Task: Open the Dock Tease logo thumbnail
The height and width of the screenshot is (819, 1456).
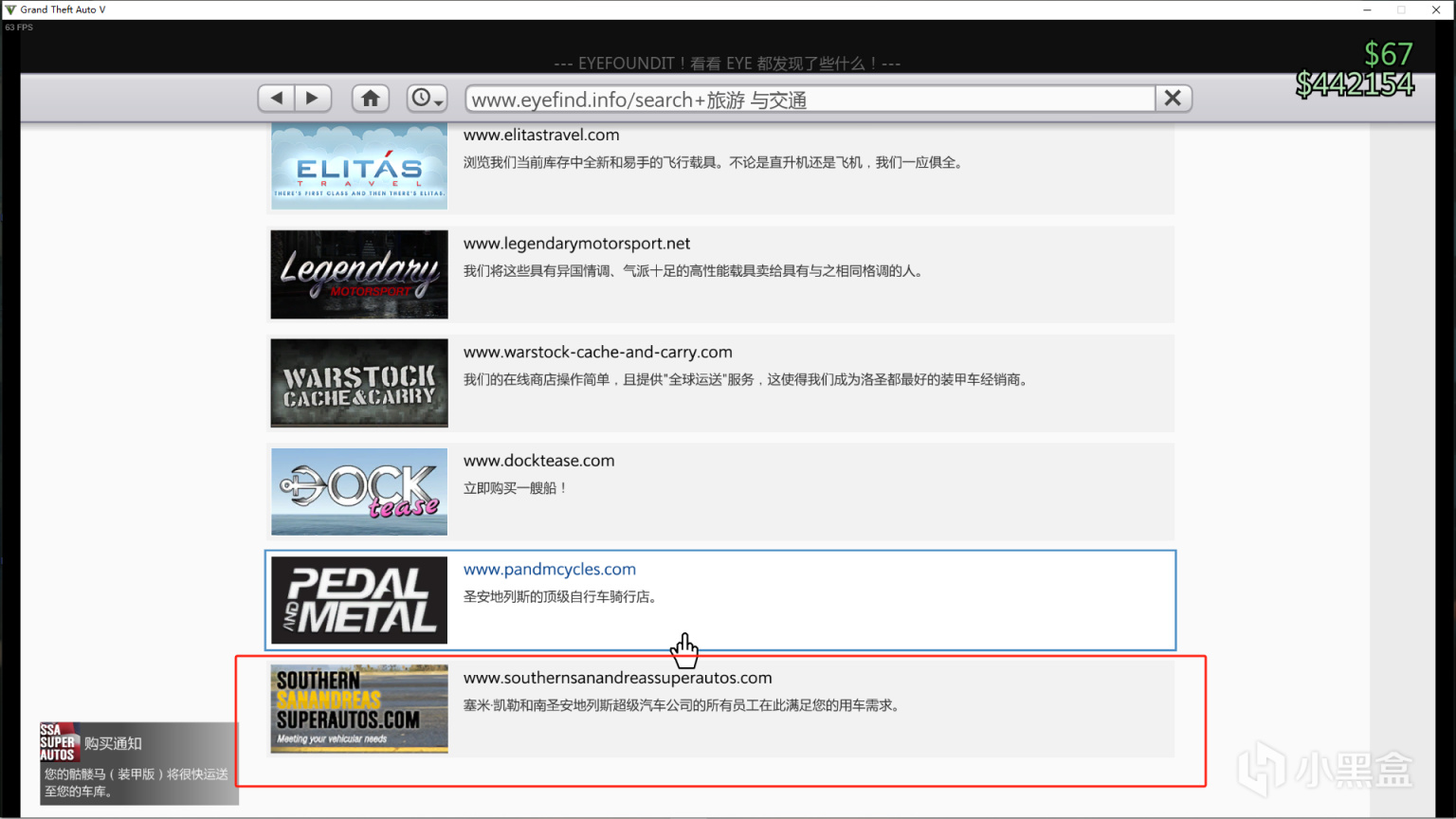Action: click(x=359, y=491)
